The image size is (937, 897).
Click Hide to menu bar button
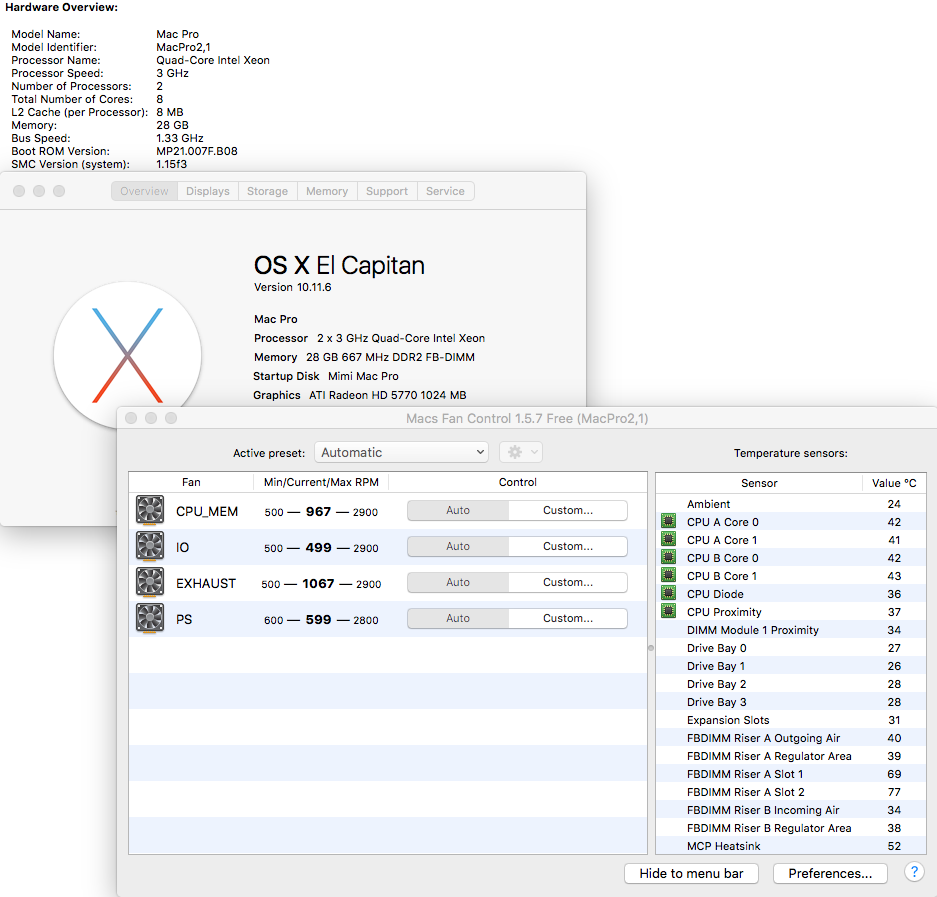coord(691,873)
